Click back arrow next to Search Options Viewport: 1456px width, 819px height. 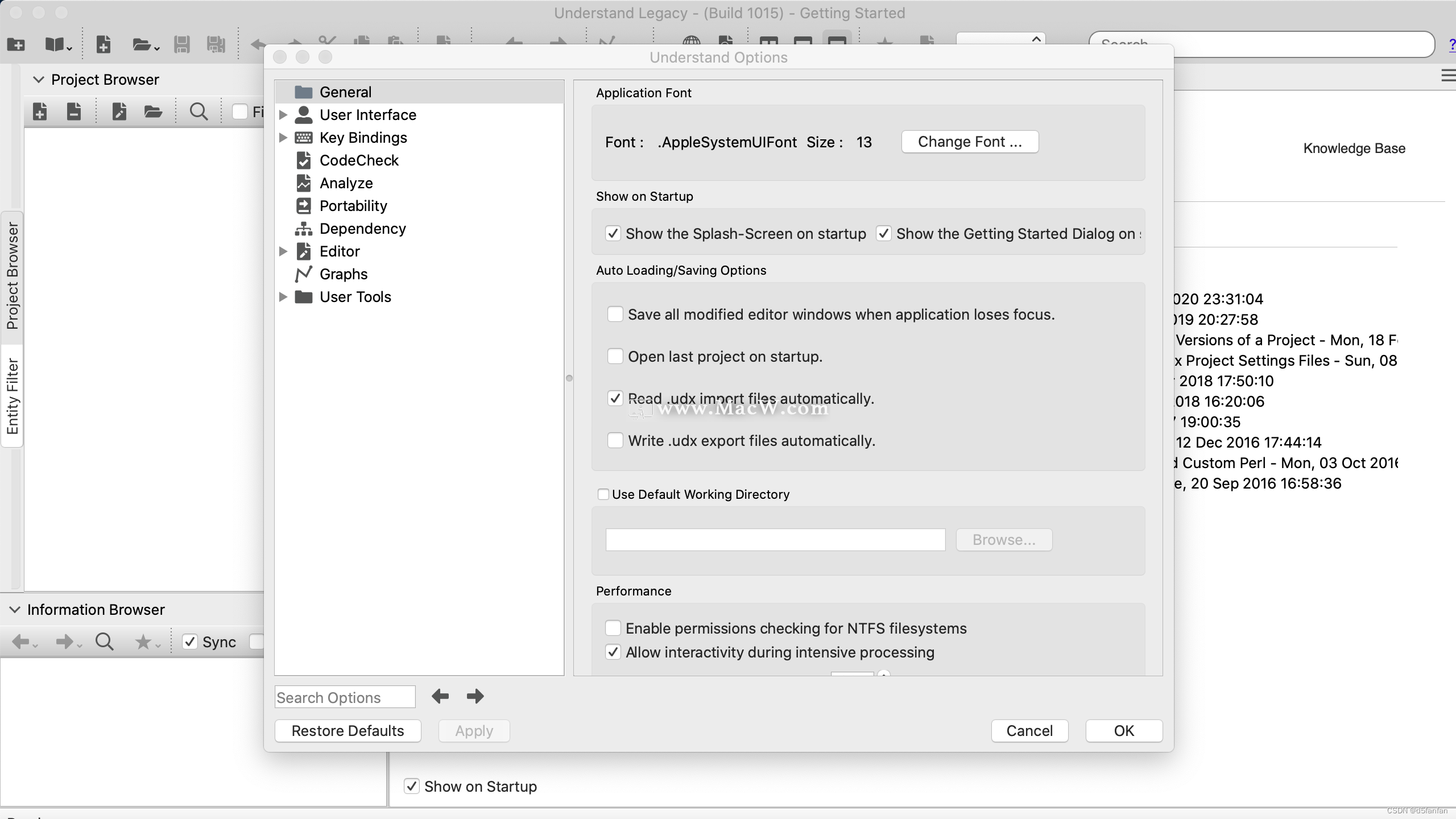440,696
